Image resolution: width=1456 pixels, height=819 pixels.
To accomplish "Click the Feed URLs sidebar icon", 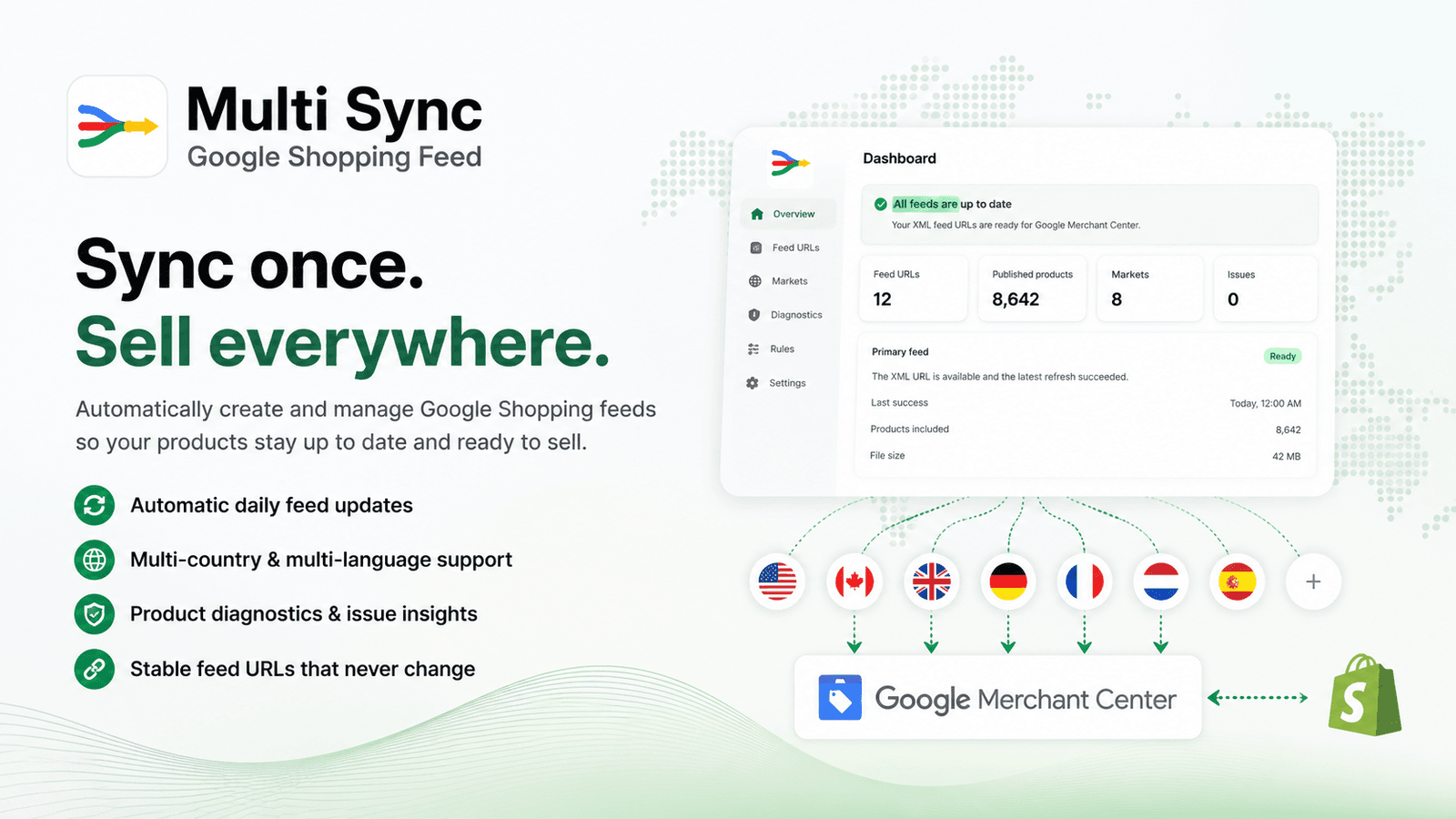I will (756, 248).
